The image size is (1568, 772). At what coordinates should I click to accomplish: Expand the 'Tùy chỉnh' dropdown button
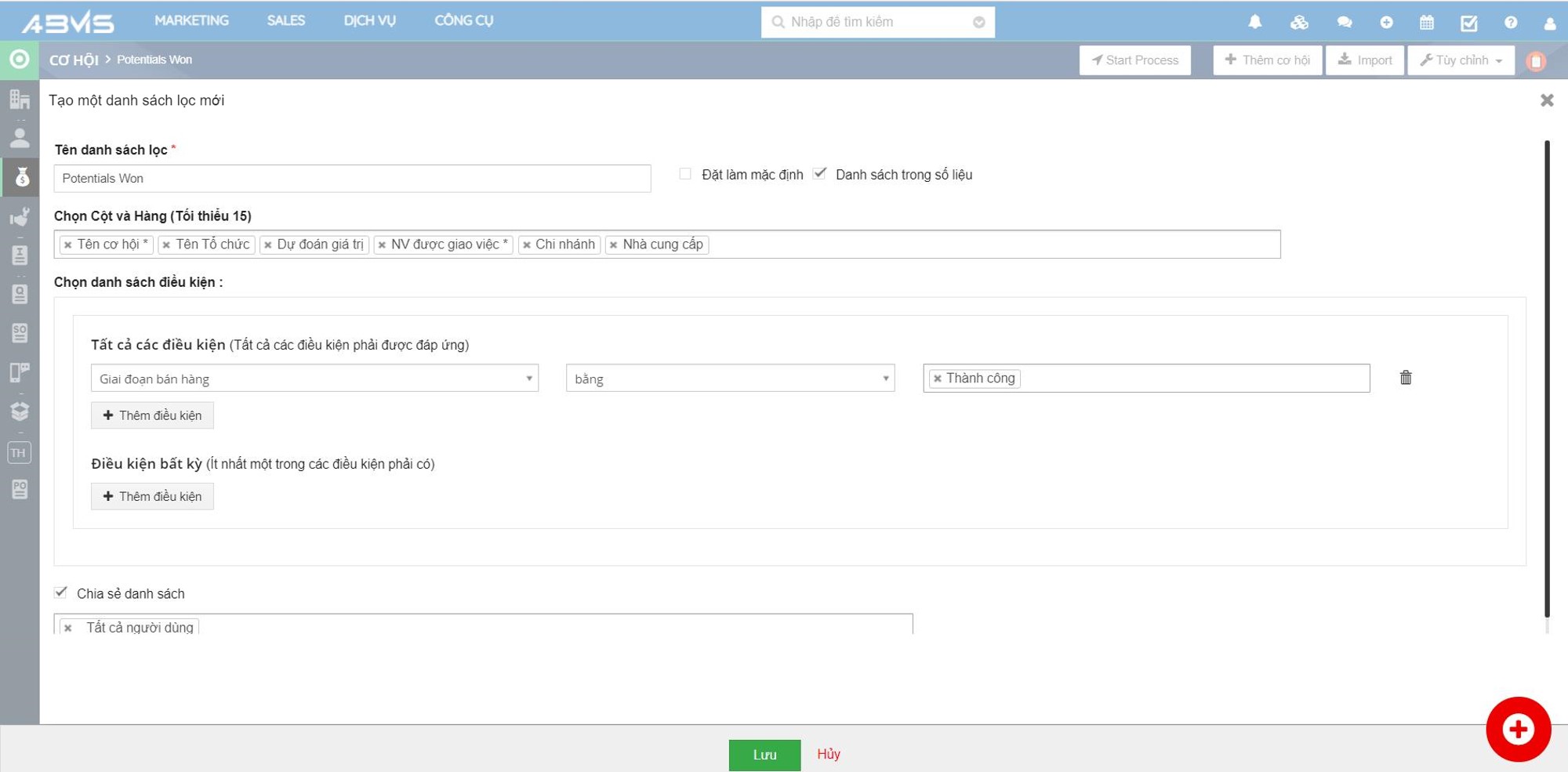[1461, 60]
